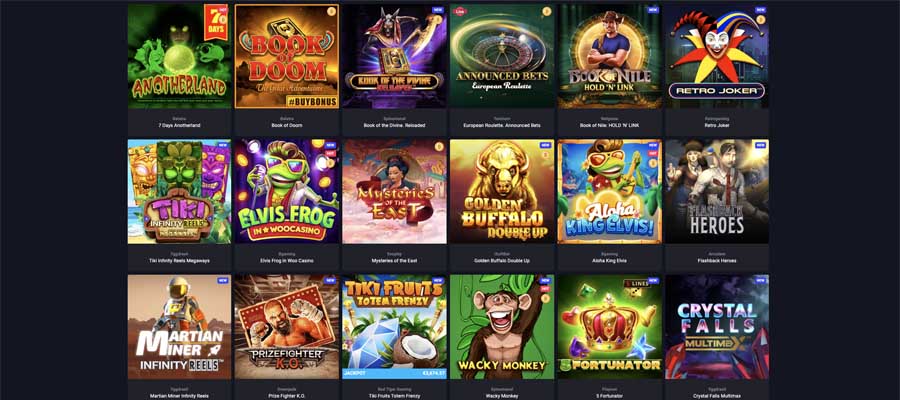Open the 5 Fortunator game thumbnail
This screenshot has height=400, width=900.
point(609,327)
